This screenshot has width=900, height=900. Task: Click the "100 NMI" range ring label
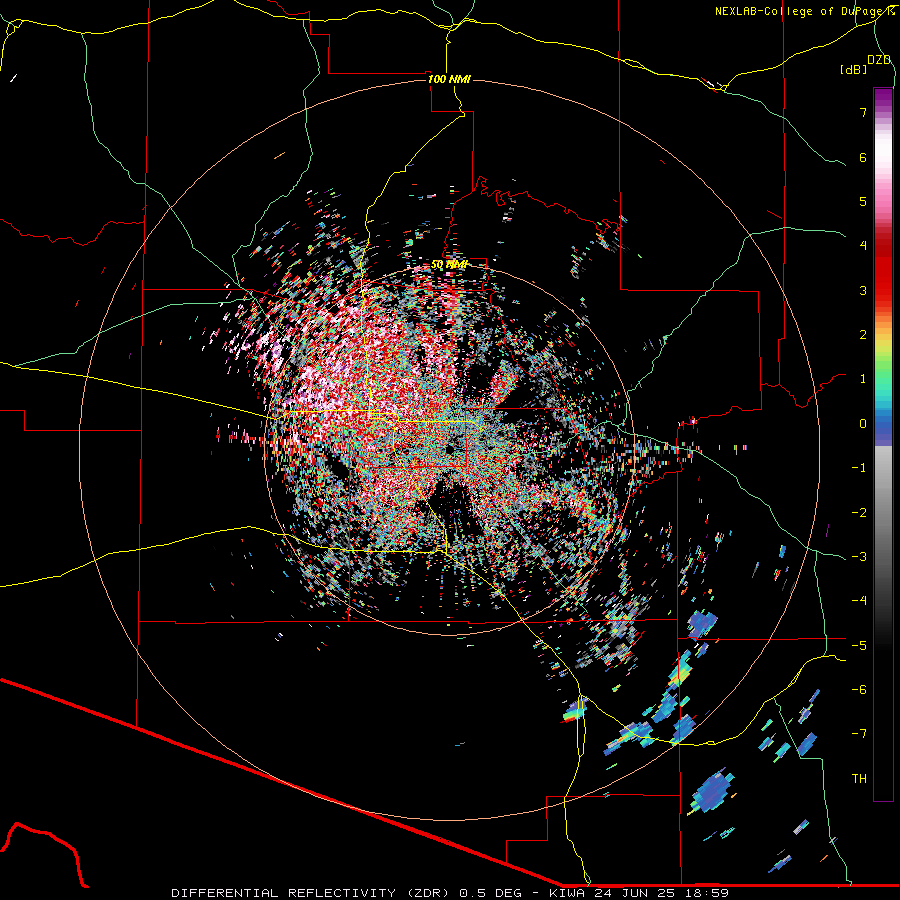(x=449, y=79)
